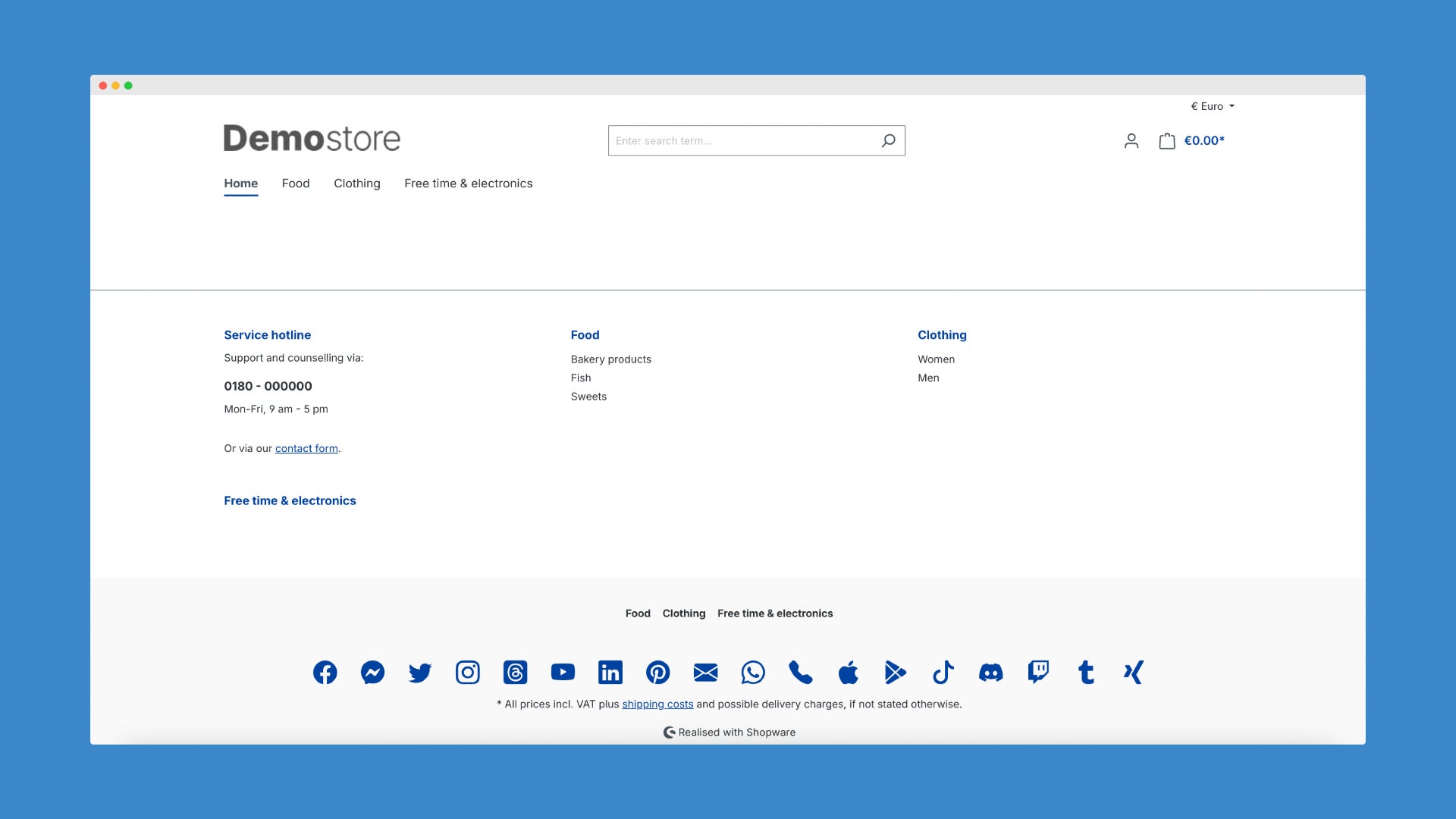
Task: Open the Xing icon in footer
Action: (x=1133, y=673)
